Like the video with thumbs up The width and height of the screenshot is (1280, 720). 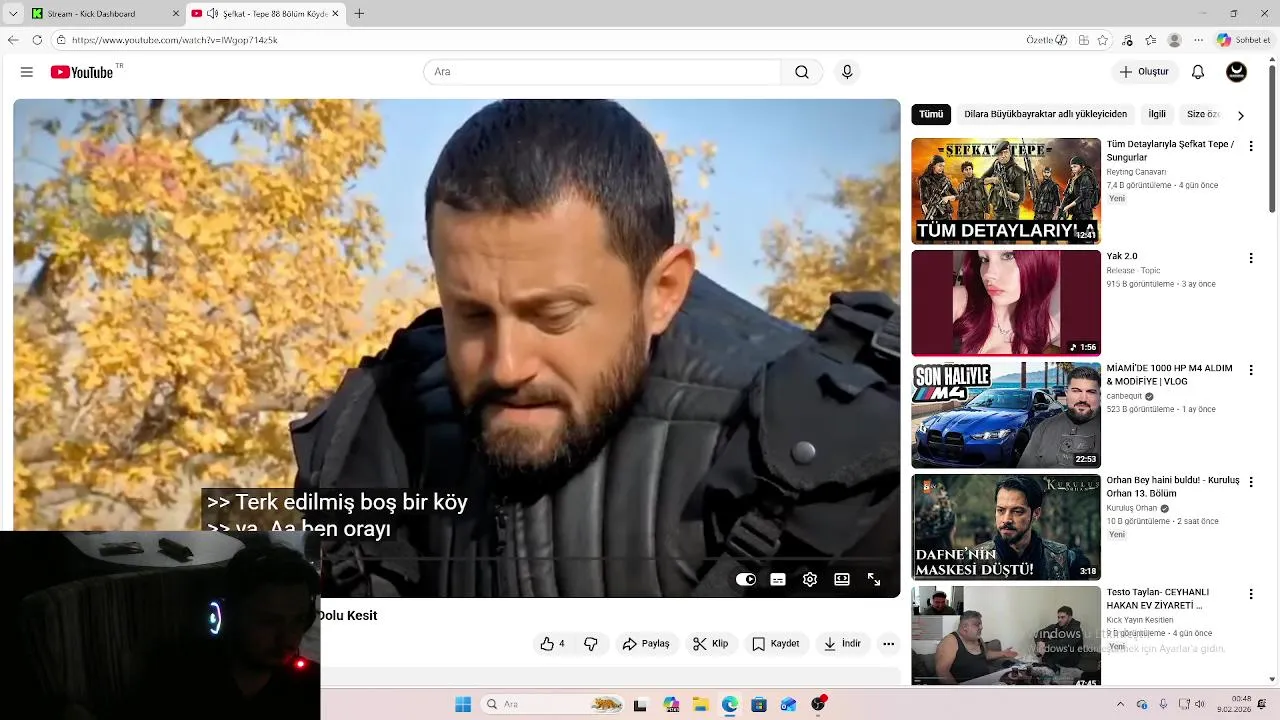(x=552, y=644)
